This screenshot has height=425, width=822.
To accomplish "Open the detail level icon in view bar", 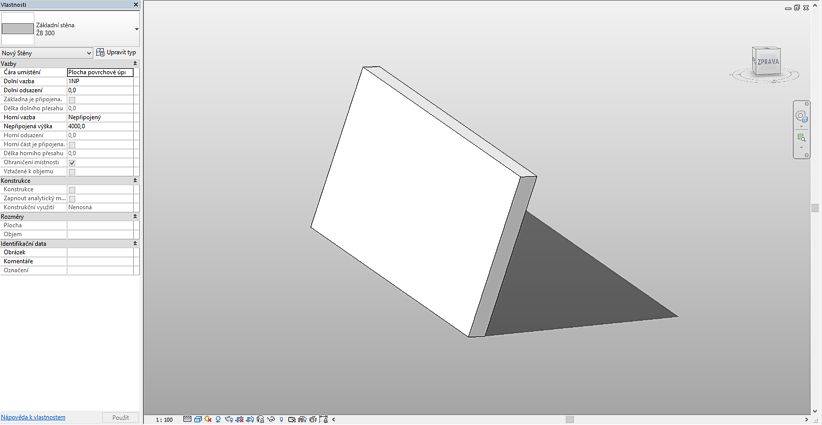I will point(187,420).
